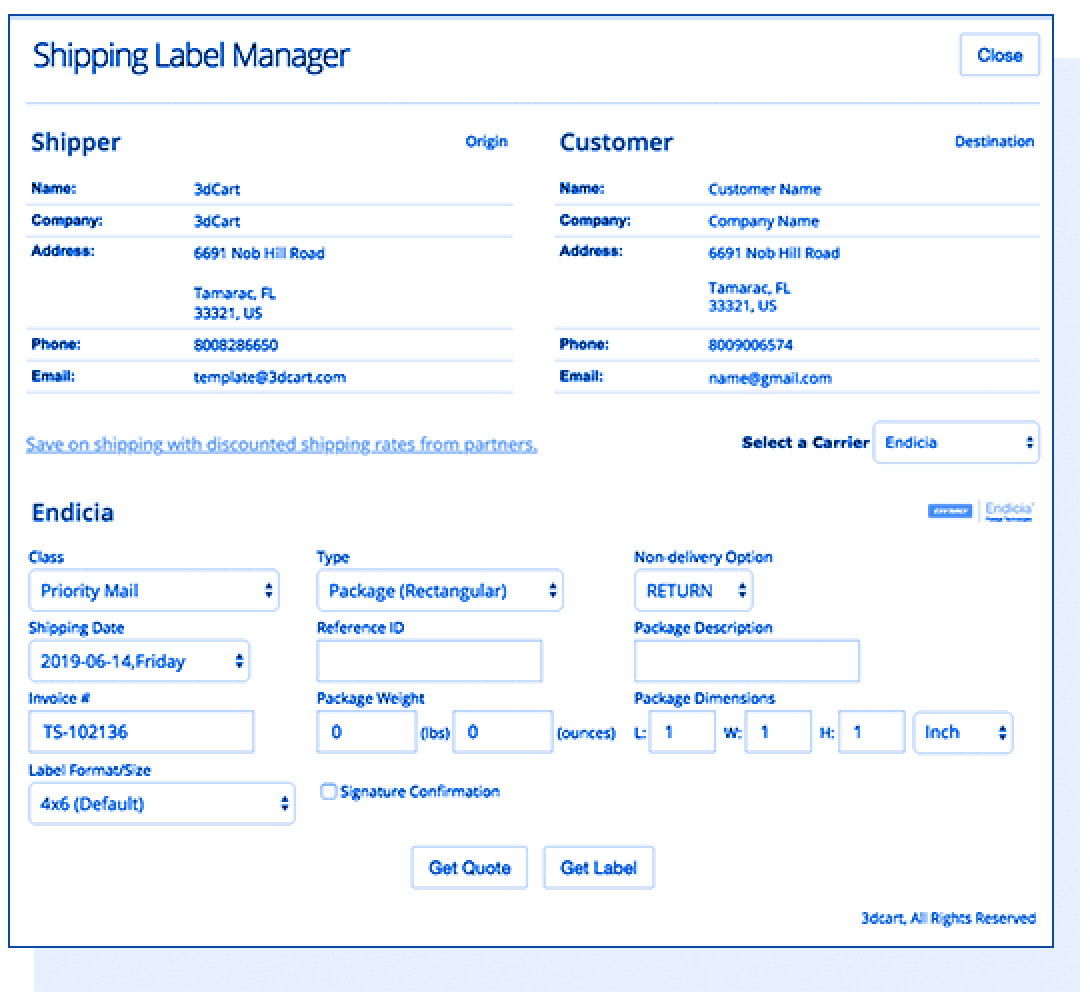Follow the discounted shipping rates link

(281, 445)
